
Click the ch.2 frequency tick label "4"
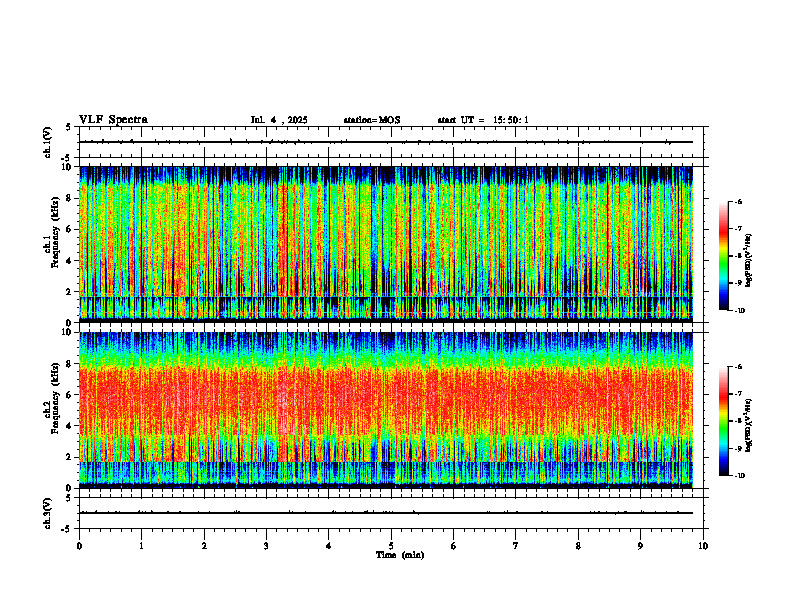tap(70, 426)
